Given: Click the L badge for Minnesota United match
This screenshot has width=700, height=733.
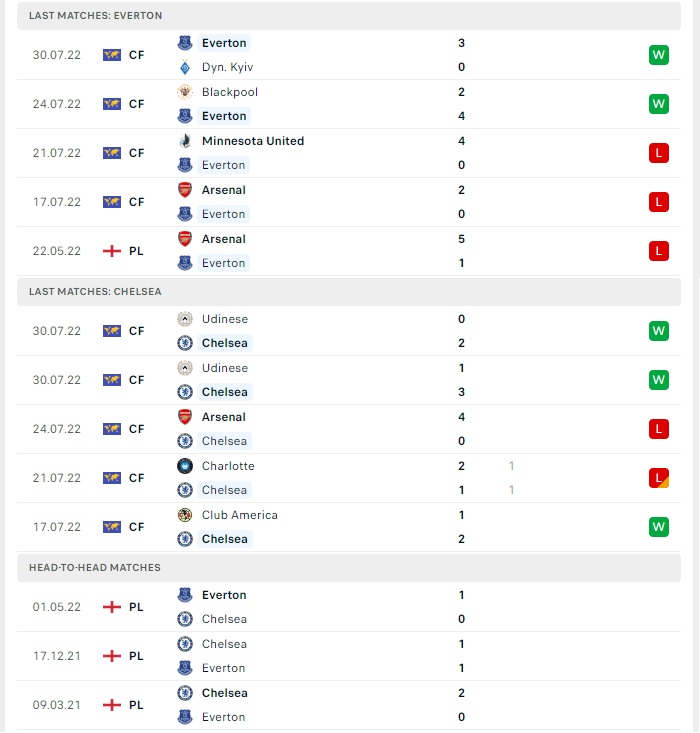Looking at the screenshot, I should [x=658, y=153].
